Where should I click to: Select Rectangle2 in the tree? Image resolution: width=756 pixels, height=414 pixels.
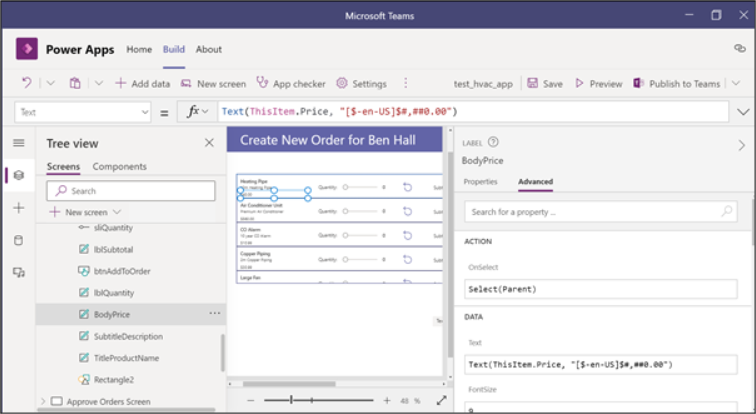(x=114, y=380)
